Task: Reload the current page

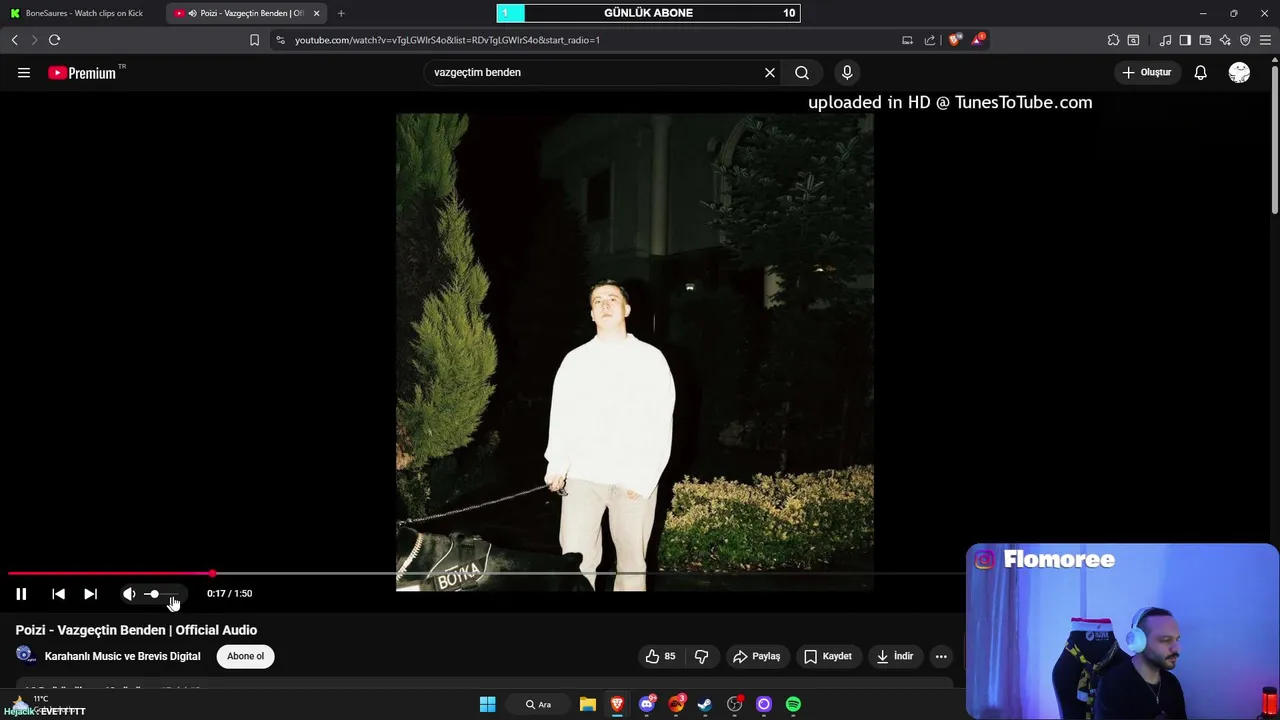Action: 54,40
